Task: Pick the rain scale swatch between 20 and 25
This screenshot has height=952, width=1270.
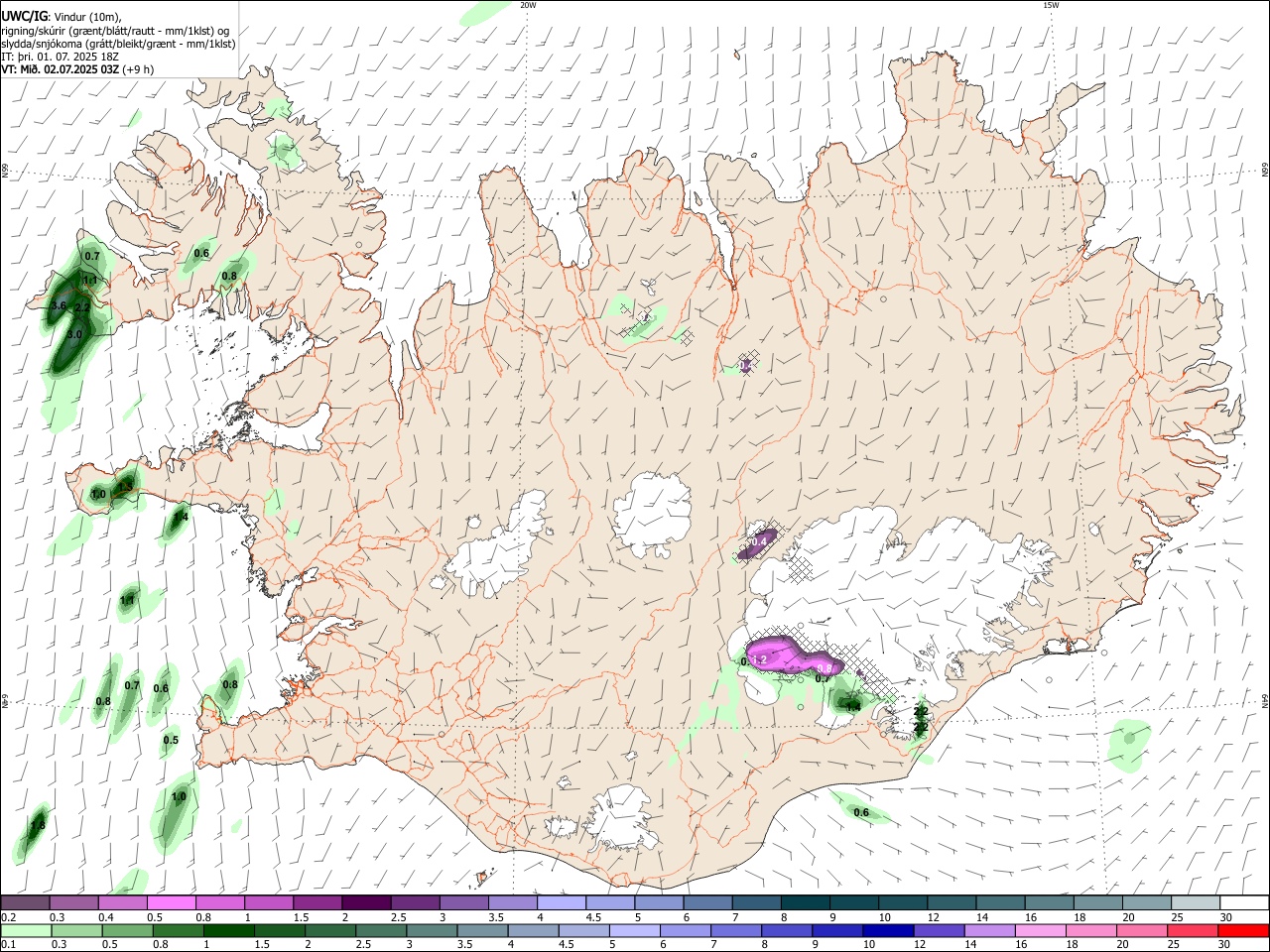Action: tap(1140, 930)
